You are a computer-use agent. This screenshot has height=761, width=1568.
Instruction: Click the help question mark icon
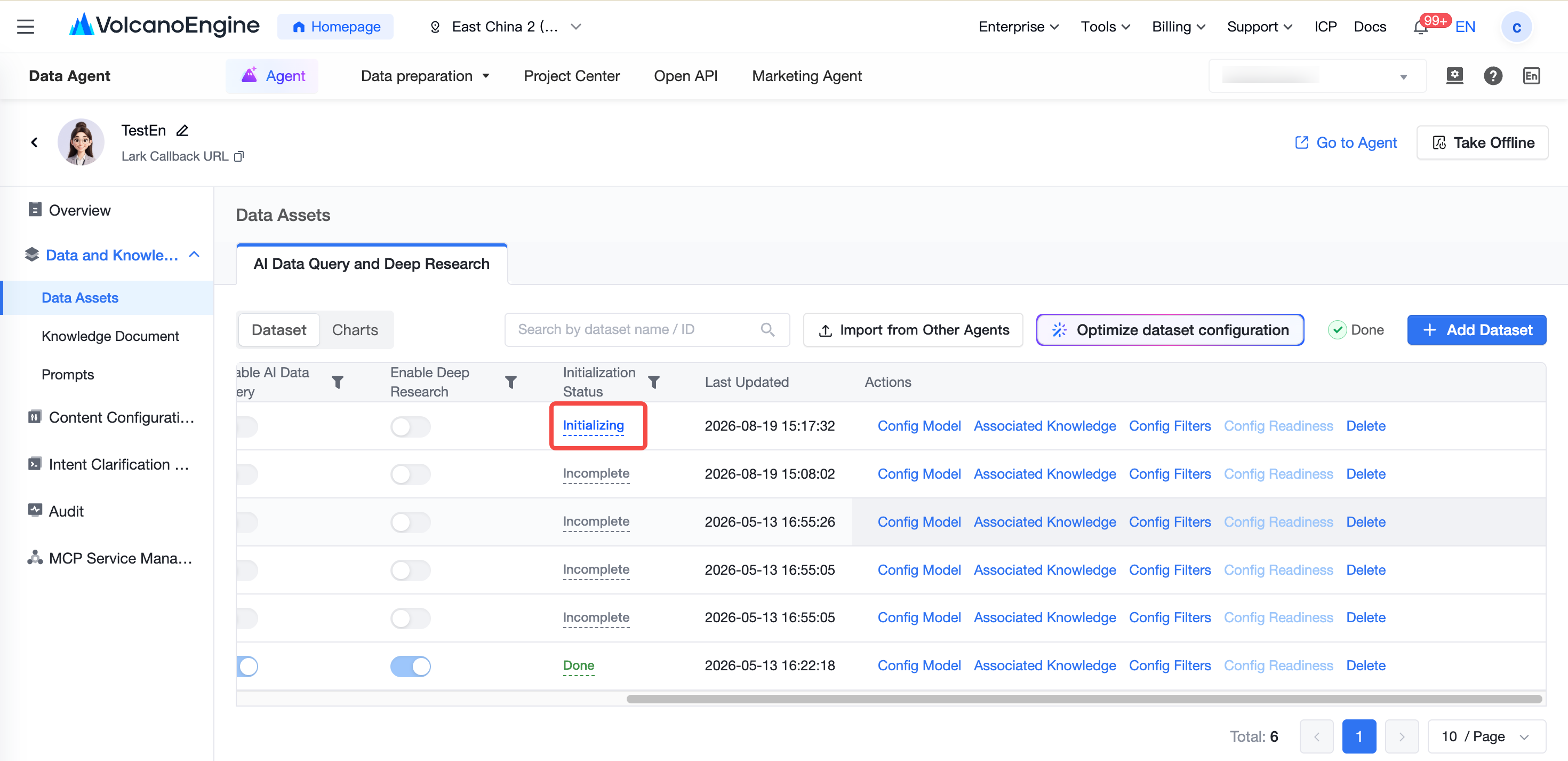pyautogui.click(x=1492, y=76)
